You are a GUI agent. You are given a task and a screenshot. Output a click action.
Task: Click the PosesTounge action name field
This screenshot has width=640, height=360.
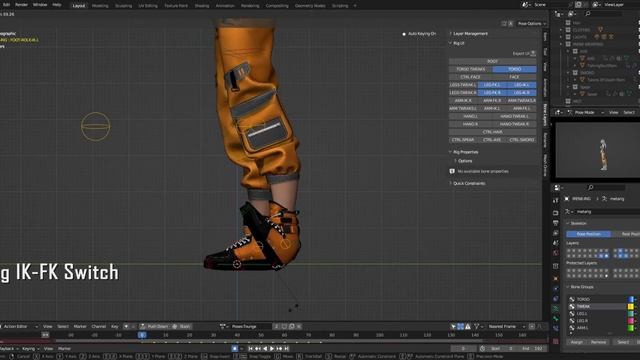click(x=251, y=327)
